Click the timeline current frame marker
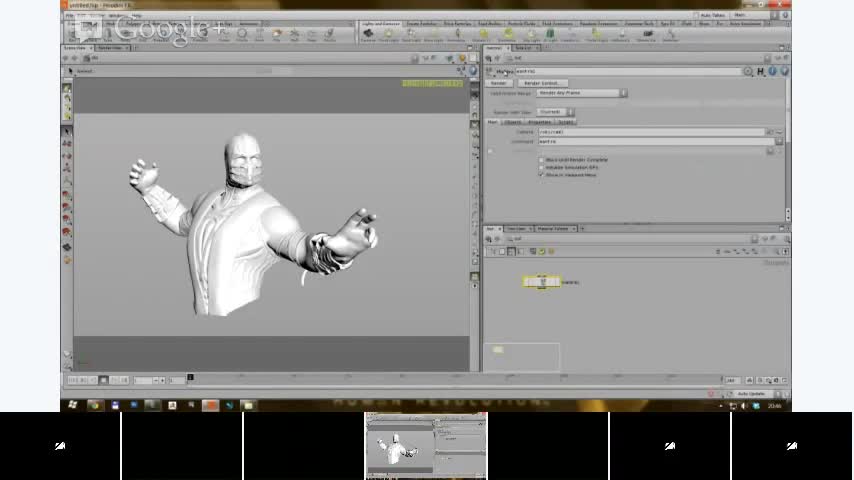The width and height of the screenshot is (854, 480). coord(190,377)
